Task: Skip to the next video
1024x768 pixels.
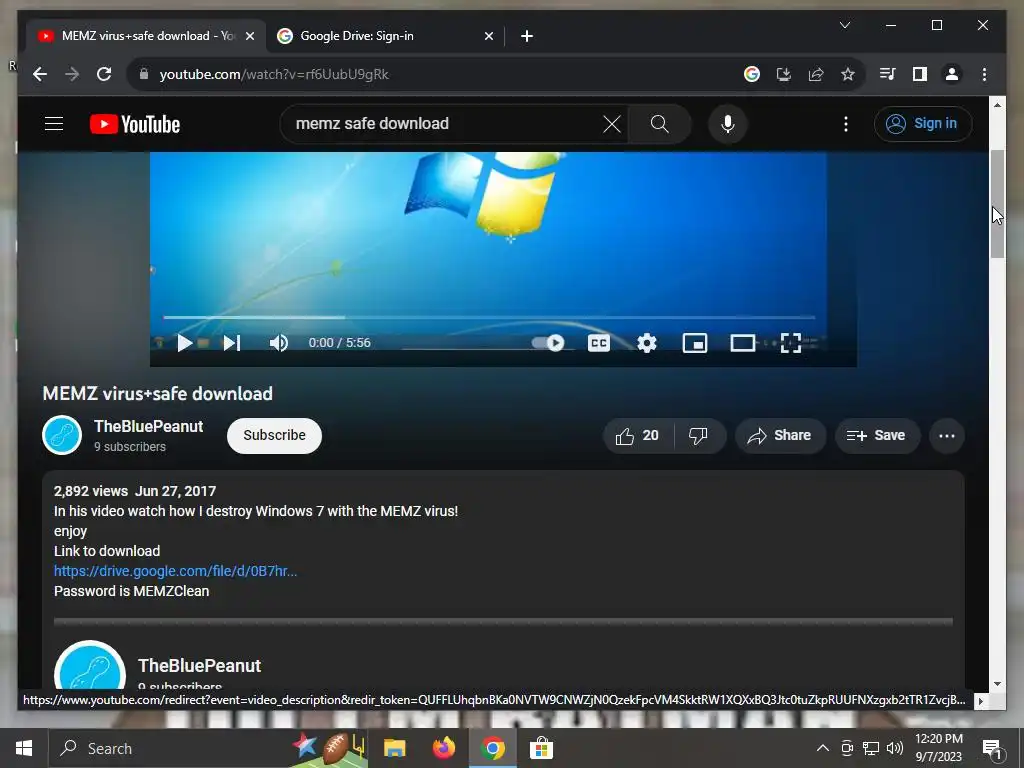Action: (x=232, y=343)
